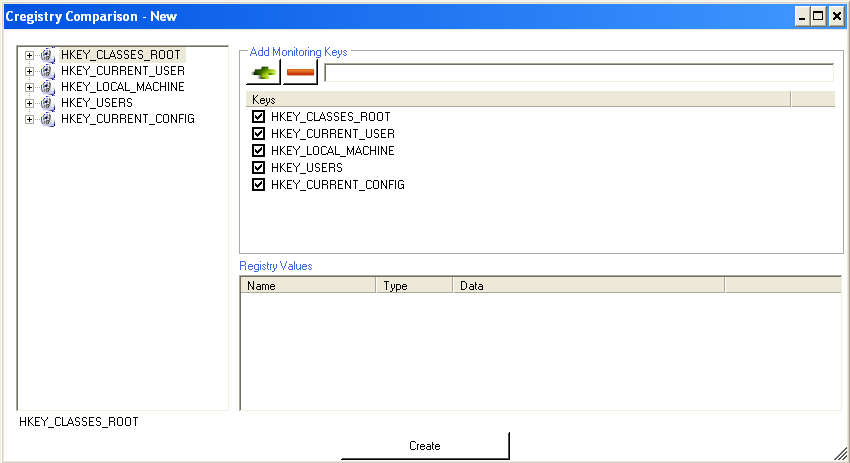Toggle the HKEY_USERS checkbox in Keys list

point(259,168)
